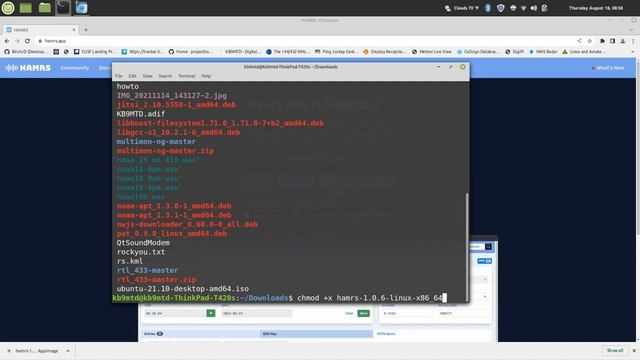The image size is (640, 360).
Task: Open the terminal Edit menu
Action: point(132,76)
